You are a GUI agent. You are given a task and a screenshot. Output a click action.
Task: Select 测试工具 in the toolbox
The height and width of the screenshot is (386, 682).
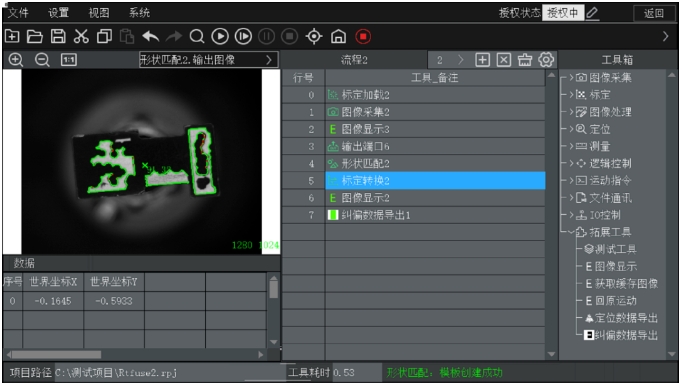coord(611,249)
